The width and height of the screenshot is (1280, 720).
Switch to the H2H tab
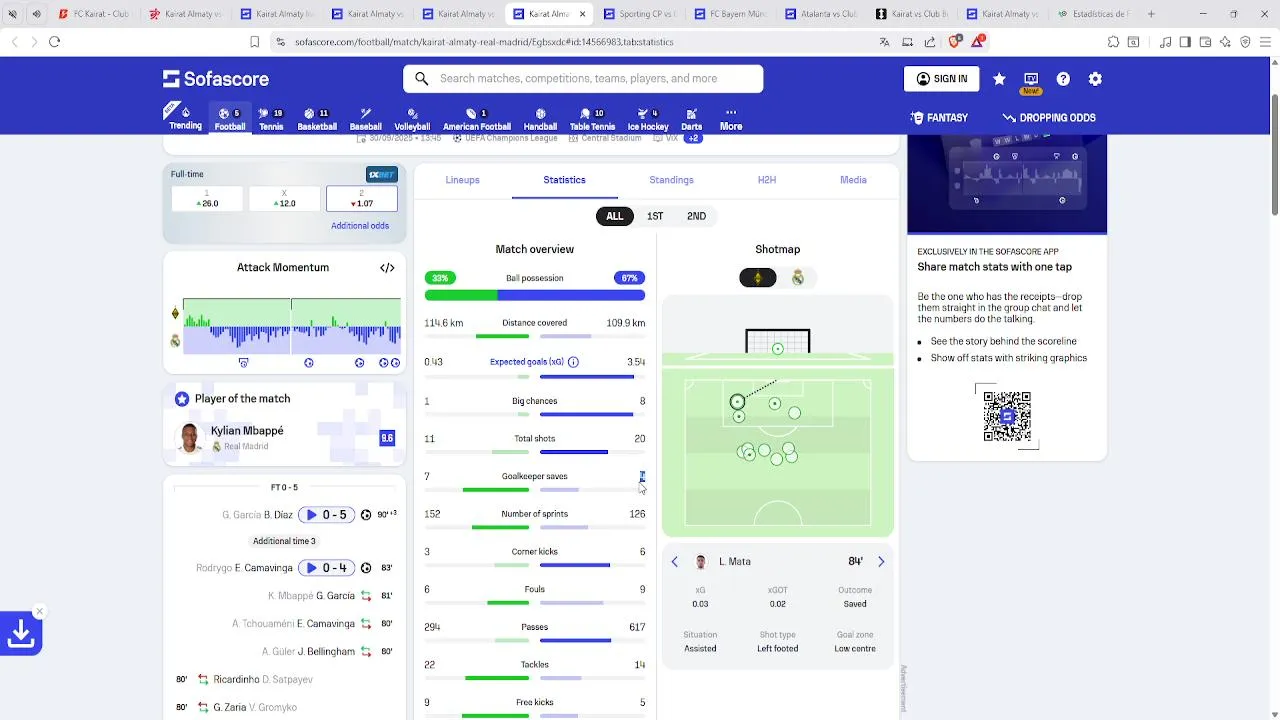tap(767, 180)
